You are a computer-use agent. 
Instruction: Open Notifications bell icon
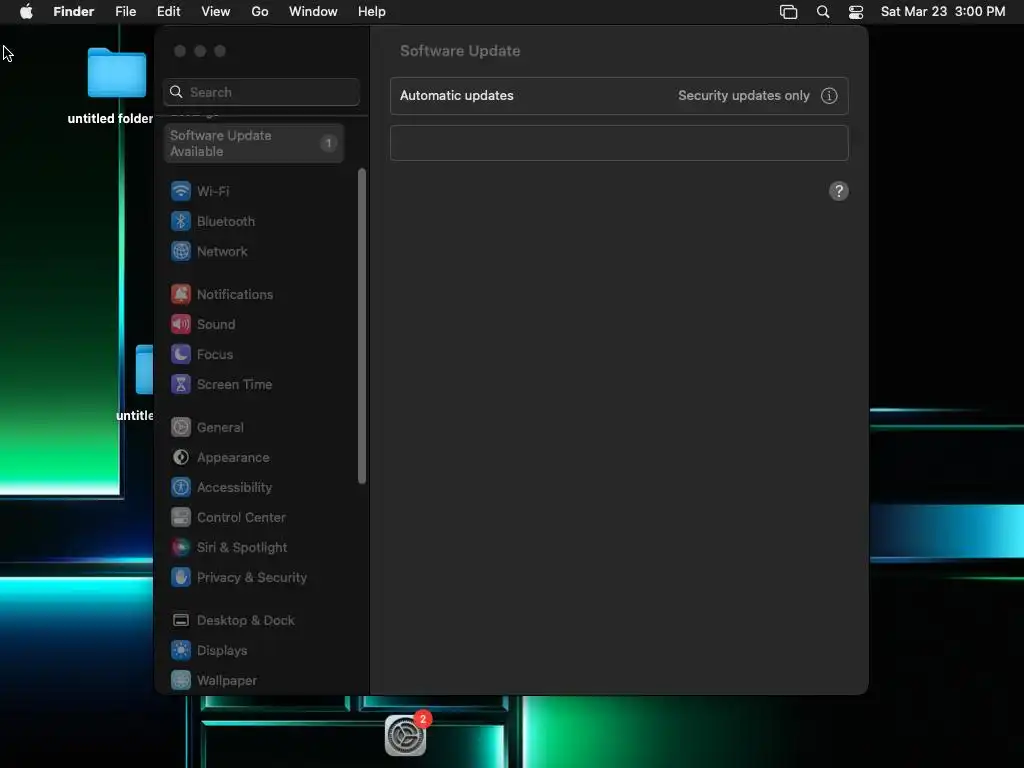tap(181, 294)
